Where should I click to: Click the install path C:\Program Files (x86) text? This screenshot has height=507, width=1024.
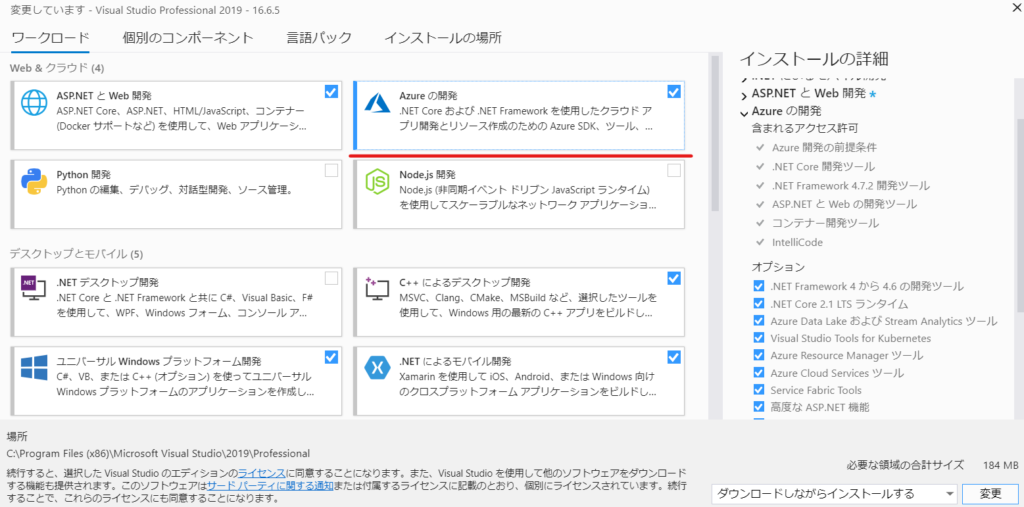[158, 453]
